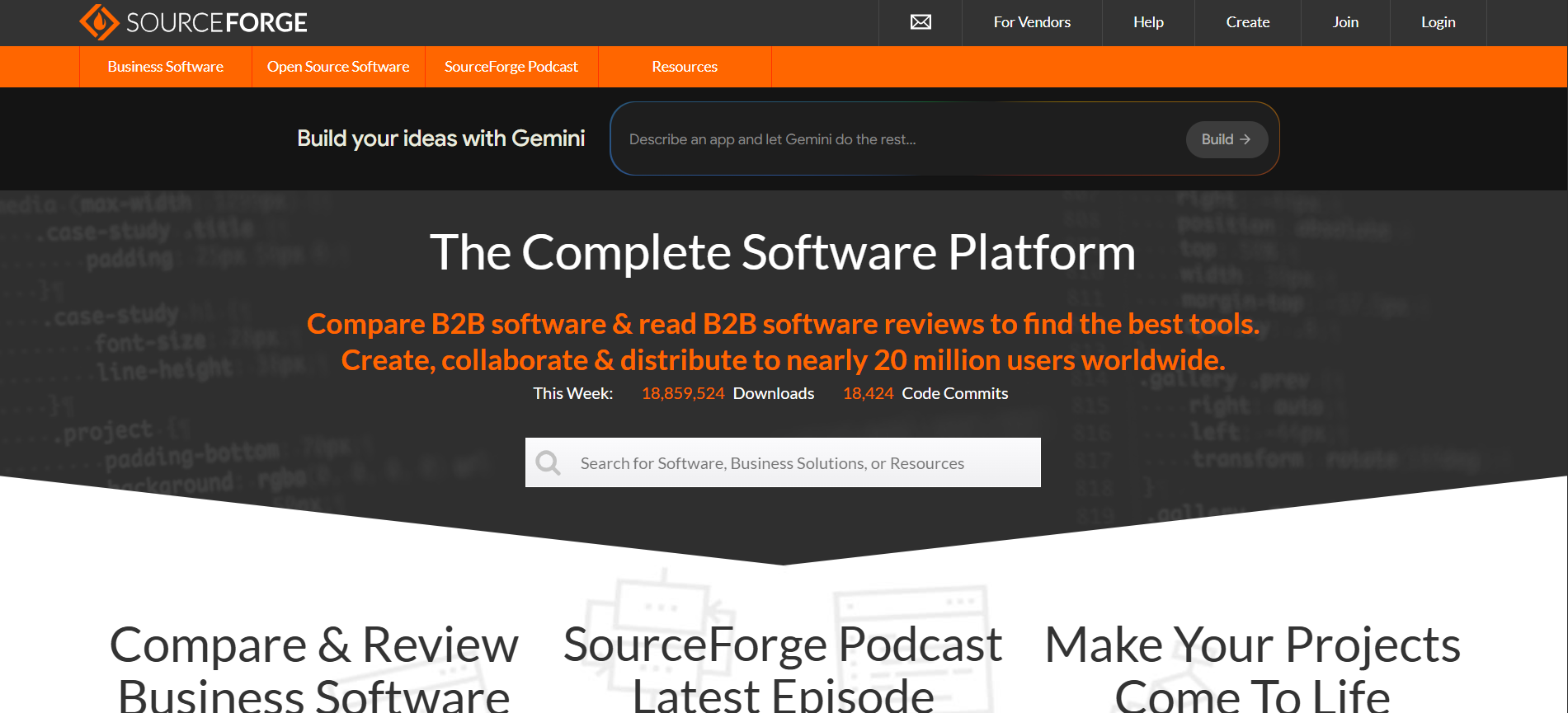Open the Resources menu

click(685, 67)
